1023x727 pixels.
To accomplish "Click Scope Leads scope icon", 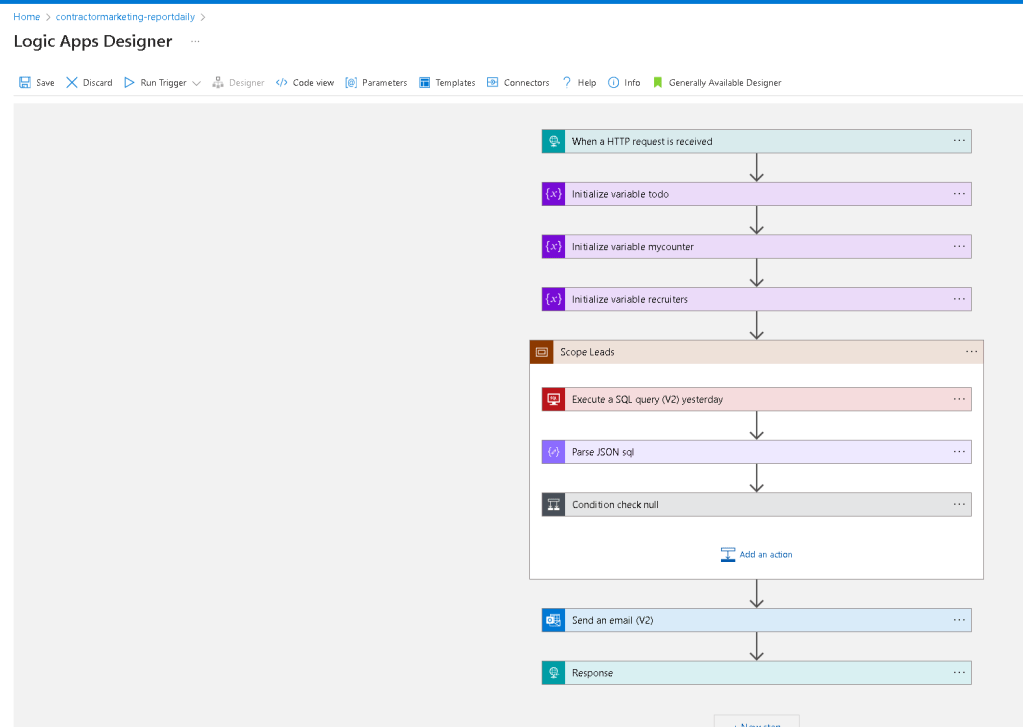I will click(x=542, y=352).
